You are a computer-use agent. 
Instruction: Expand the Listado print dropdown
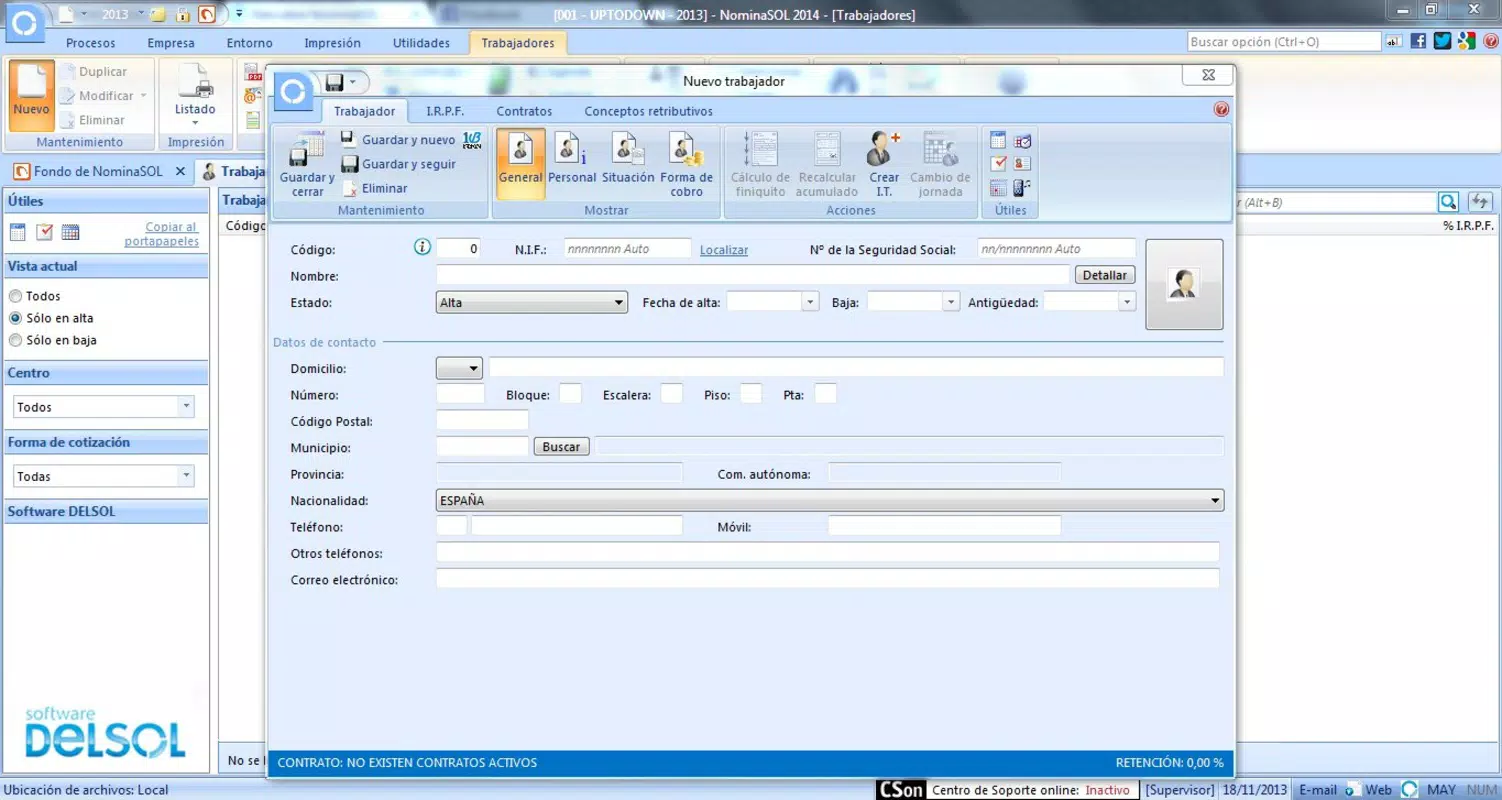[195, 122]
